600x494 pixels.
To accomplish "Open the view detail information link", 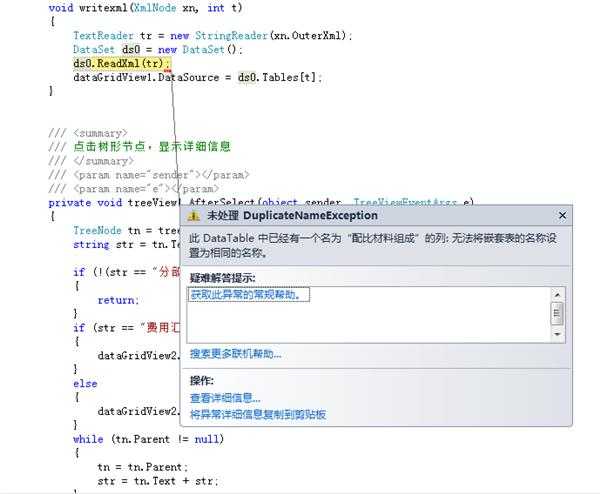I will coord(225,398).
